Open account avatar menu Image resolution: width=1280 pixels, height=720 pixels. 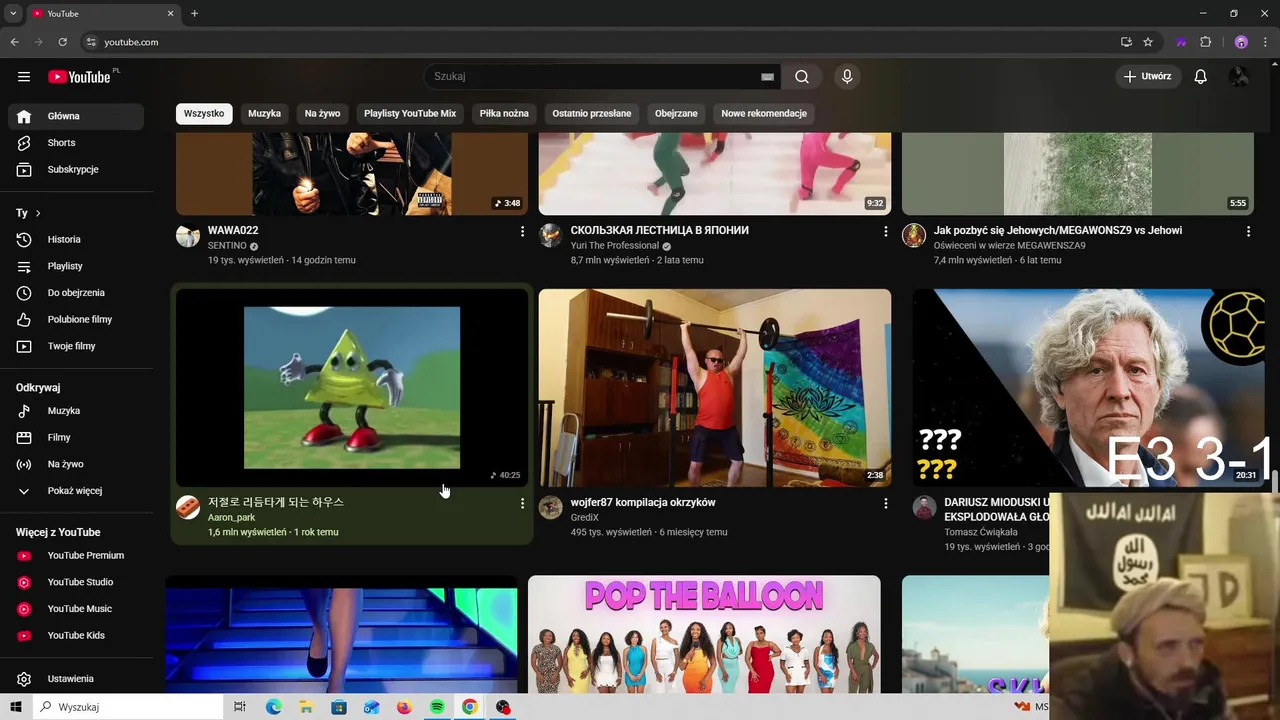[x=1239, y=77]
